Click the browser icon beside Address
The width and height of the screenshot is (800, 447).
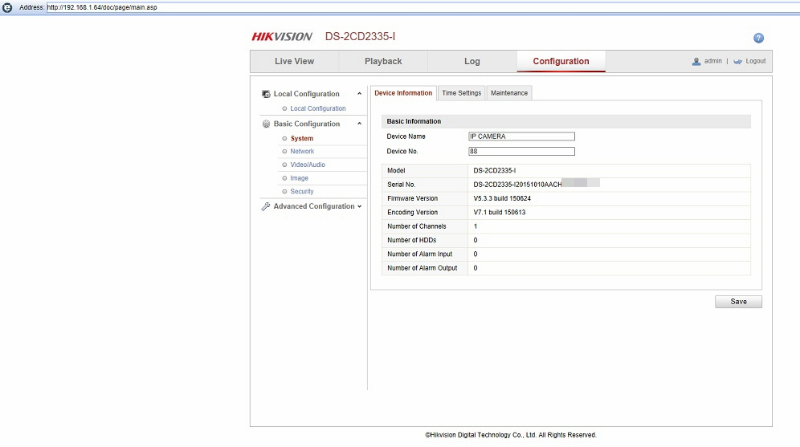tap(7, 8)
